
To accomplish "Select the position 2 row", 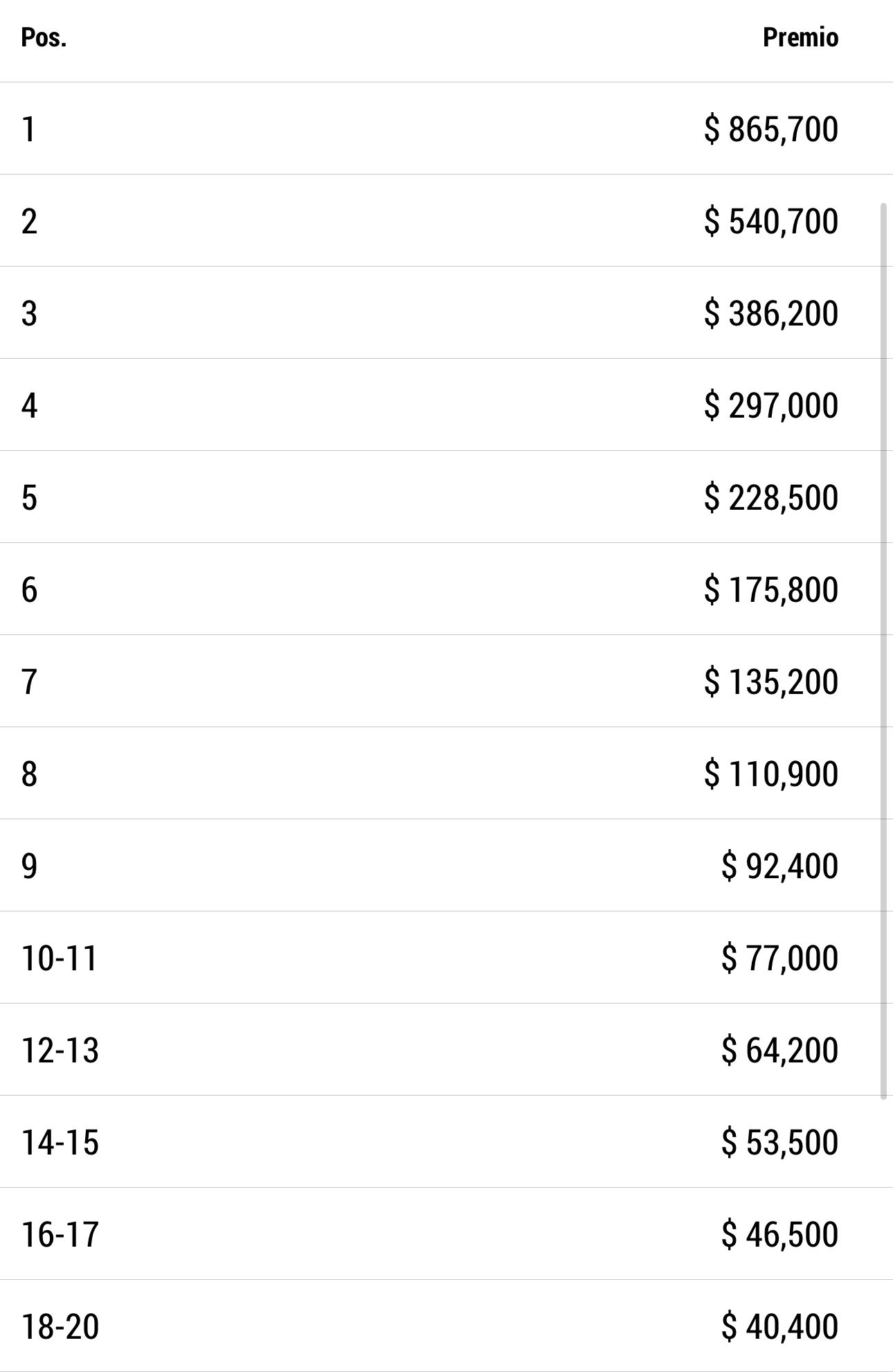I will click(x=447, y=221).
